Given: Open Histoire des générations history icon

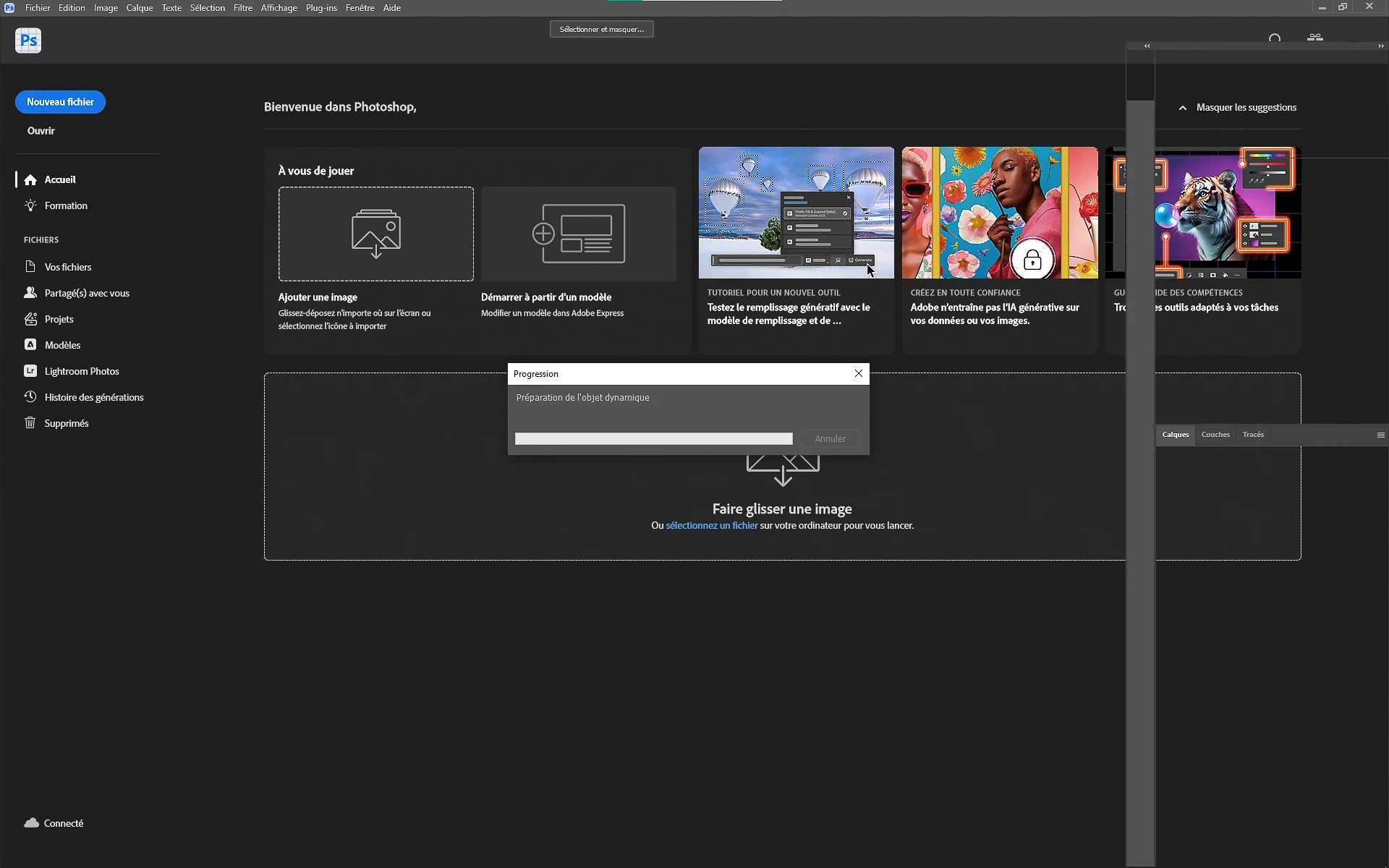Looking at the screenshot, I should pyautogui.click(x=30, y=397).
